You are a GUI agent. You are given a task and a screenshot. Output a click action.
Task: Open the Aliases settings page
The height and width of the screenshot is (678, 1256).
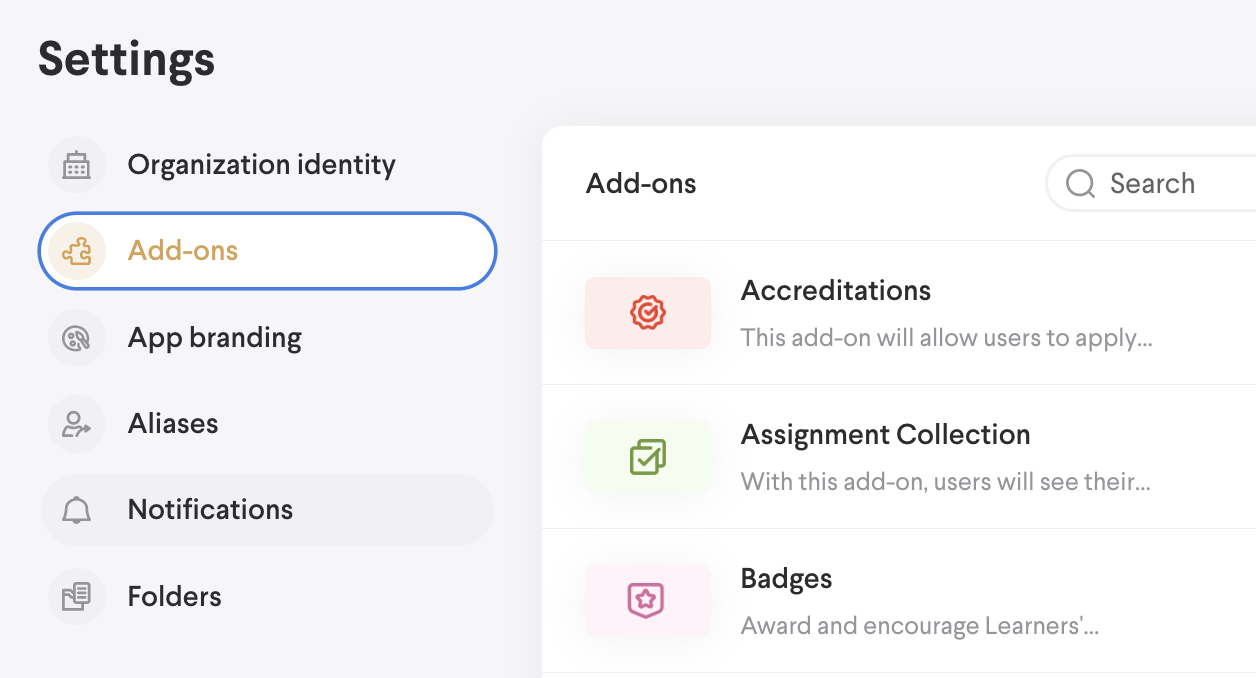coord(173,424)
